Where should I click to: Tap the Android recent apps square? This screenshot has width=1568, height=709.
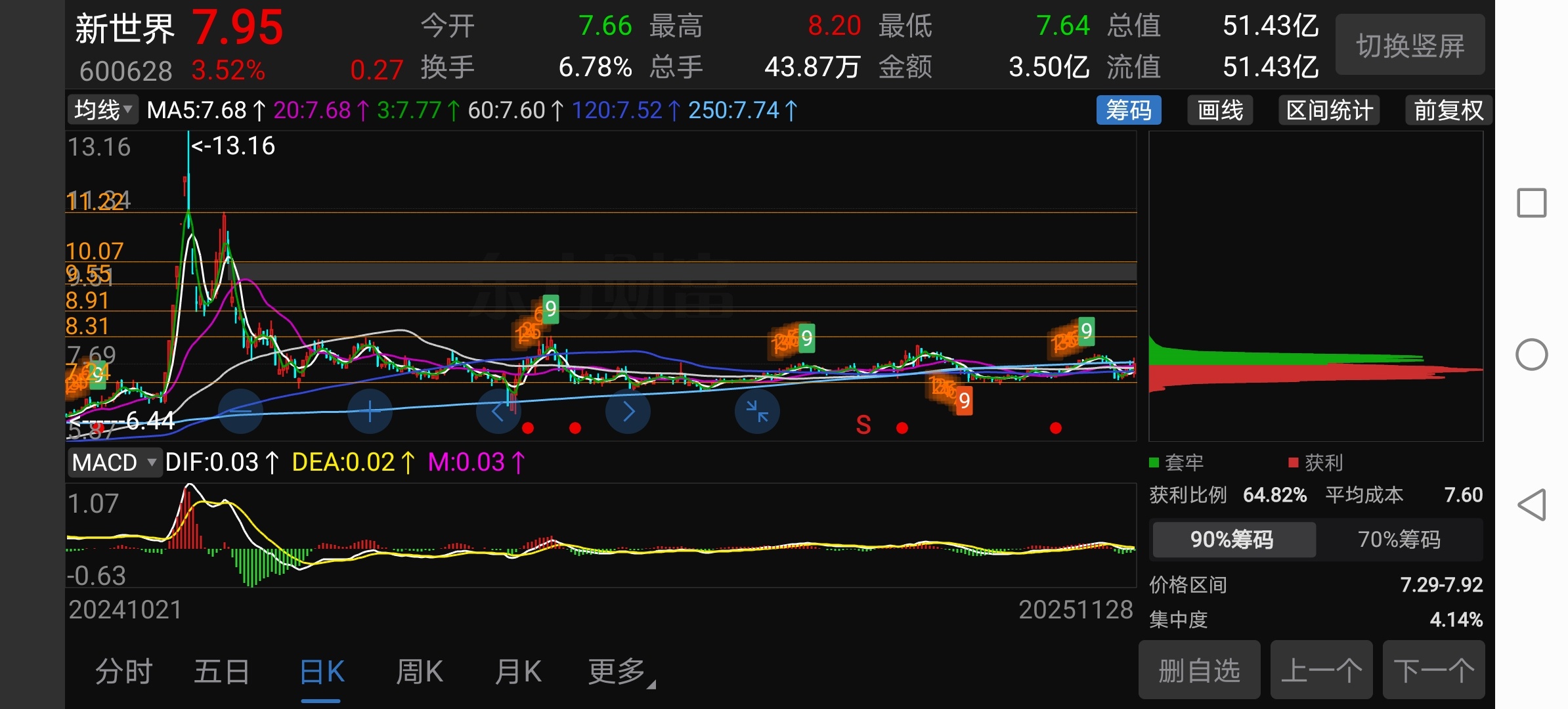point(1531,203)
